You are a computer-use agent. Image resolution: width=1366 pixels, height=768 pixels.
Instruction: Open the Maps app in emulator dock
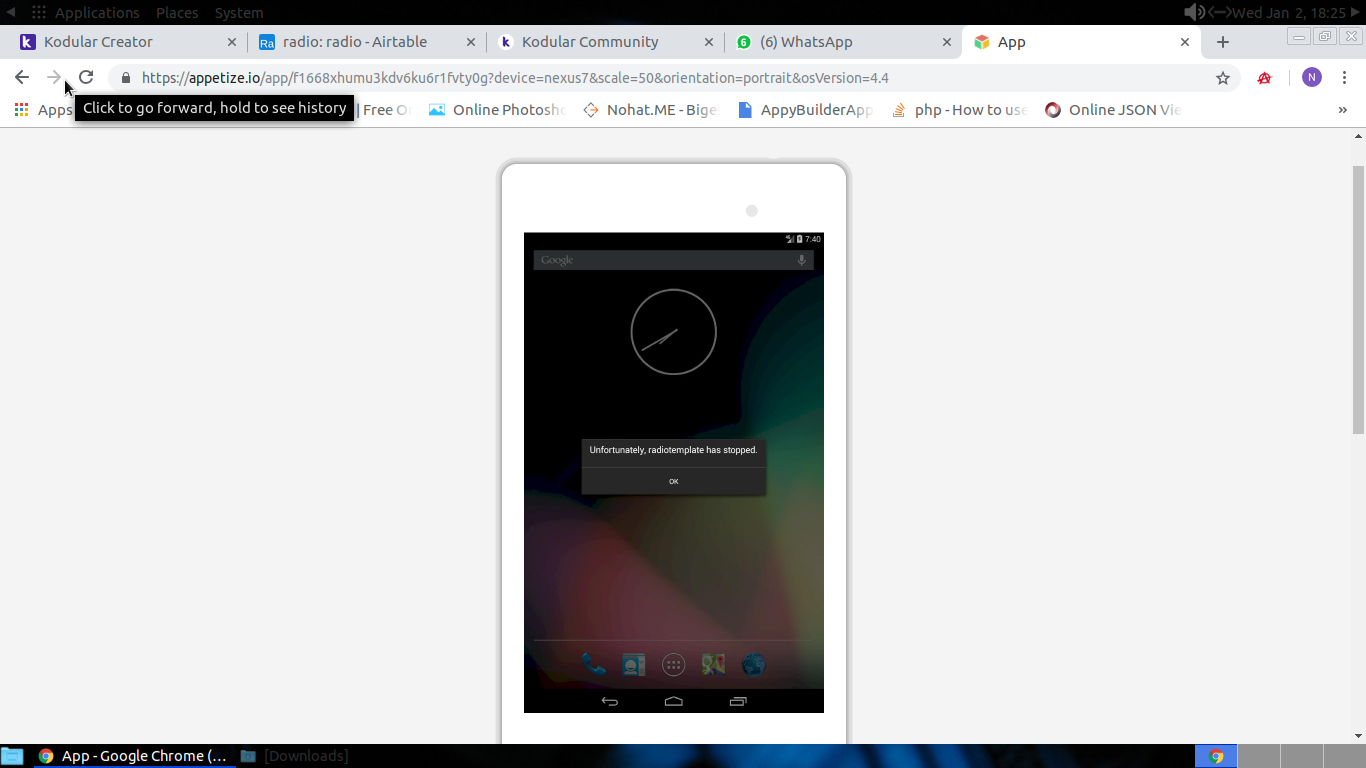pos(713,664)
